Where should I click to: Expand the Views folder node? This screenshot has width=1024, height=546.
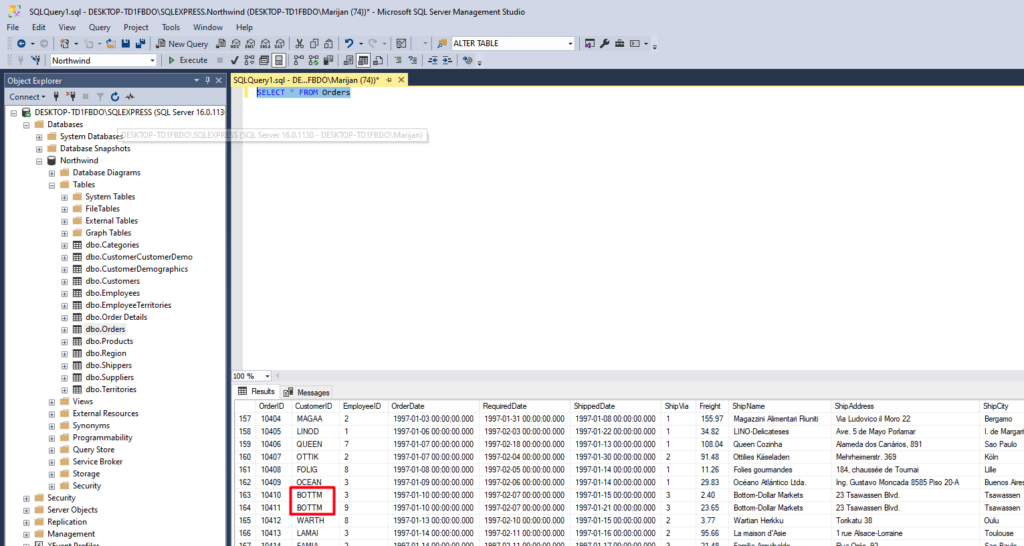(x=52, y=402)
